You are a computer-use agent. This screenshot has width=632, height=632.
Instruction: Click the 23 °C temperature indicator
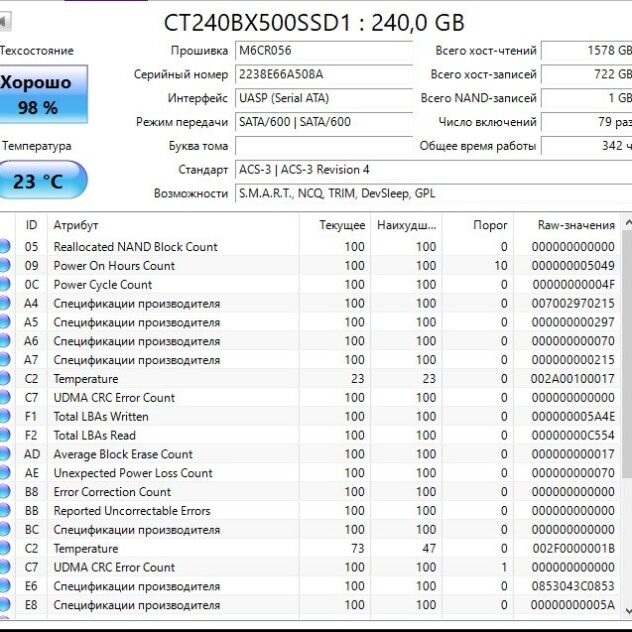43,180
